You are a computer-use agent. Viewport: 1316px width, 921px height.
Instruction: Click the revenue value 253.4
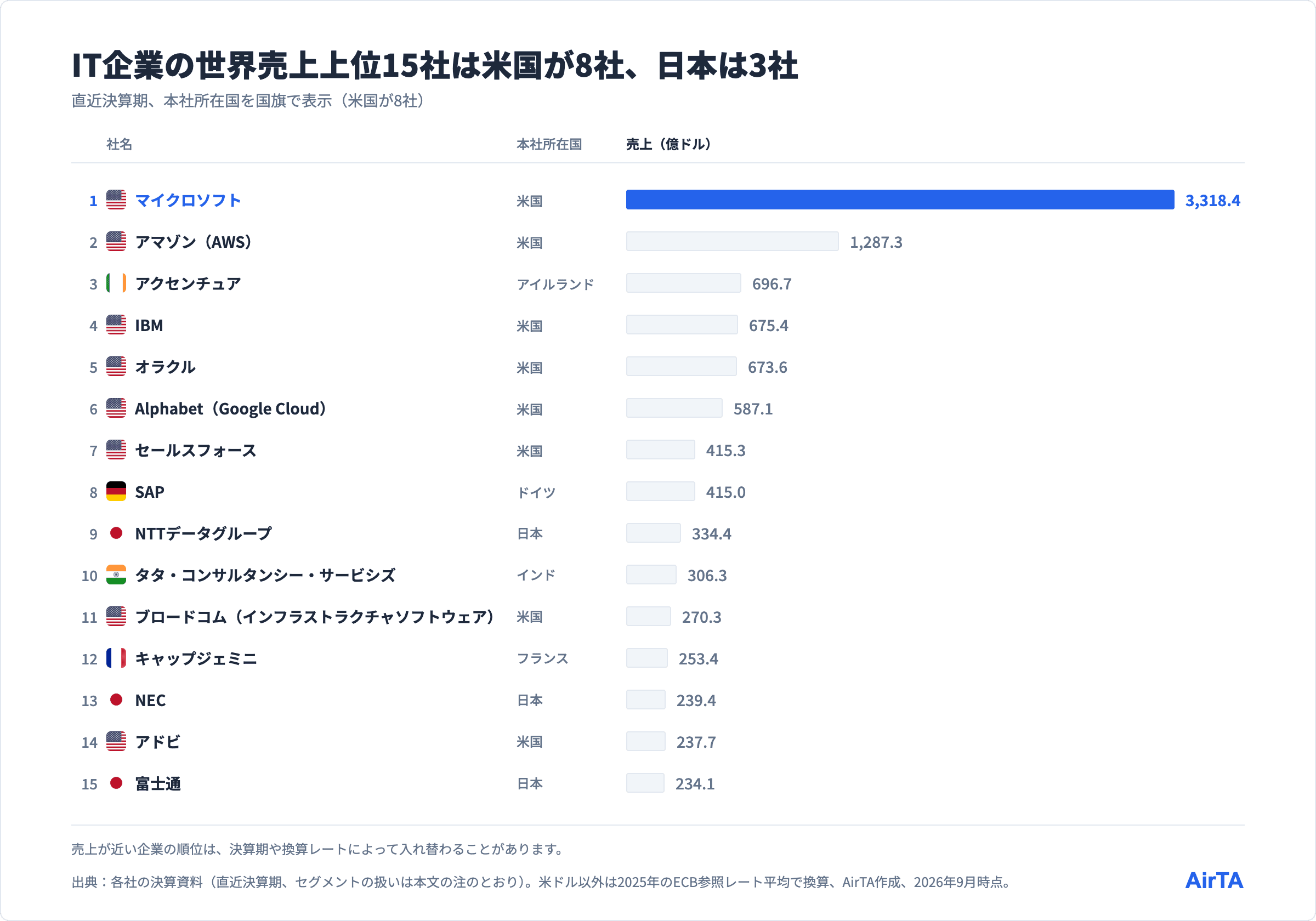tap(698, 659)
